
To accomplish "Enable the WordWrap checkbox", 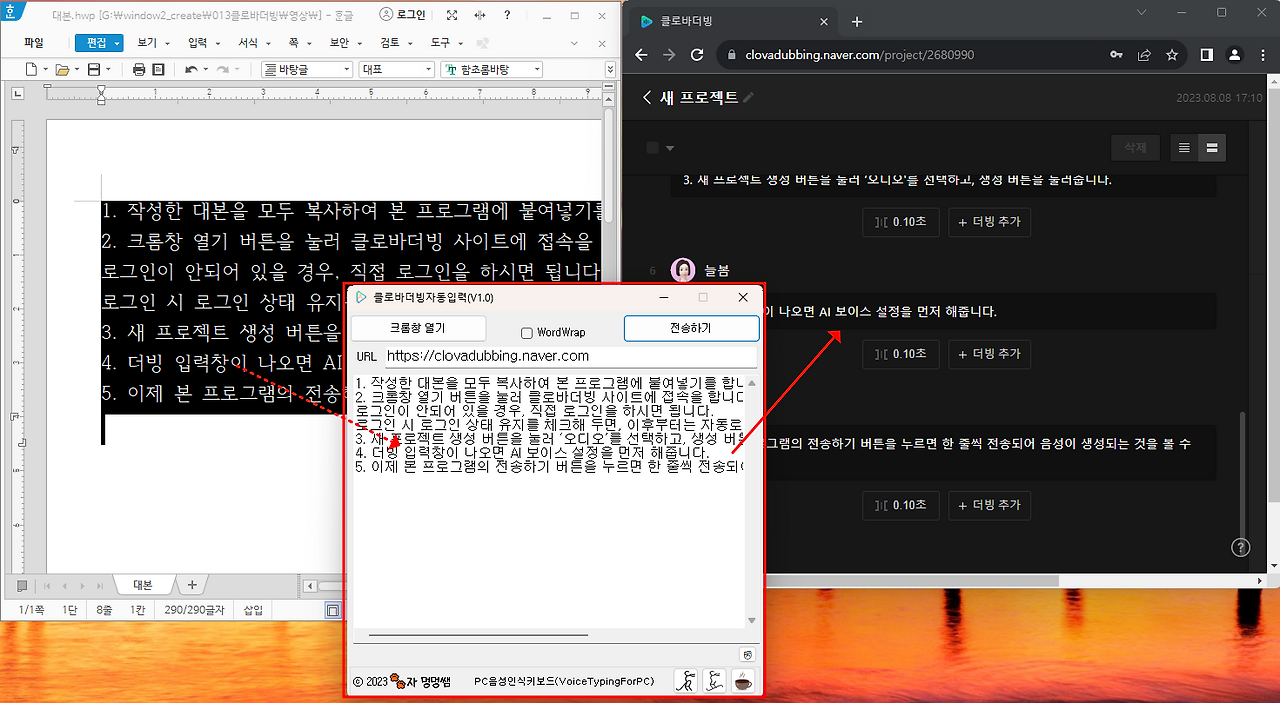I will coord(525,331).
